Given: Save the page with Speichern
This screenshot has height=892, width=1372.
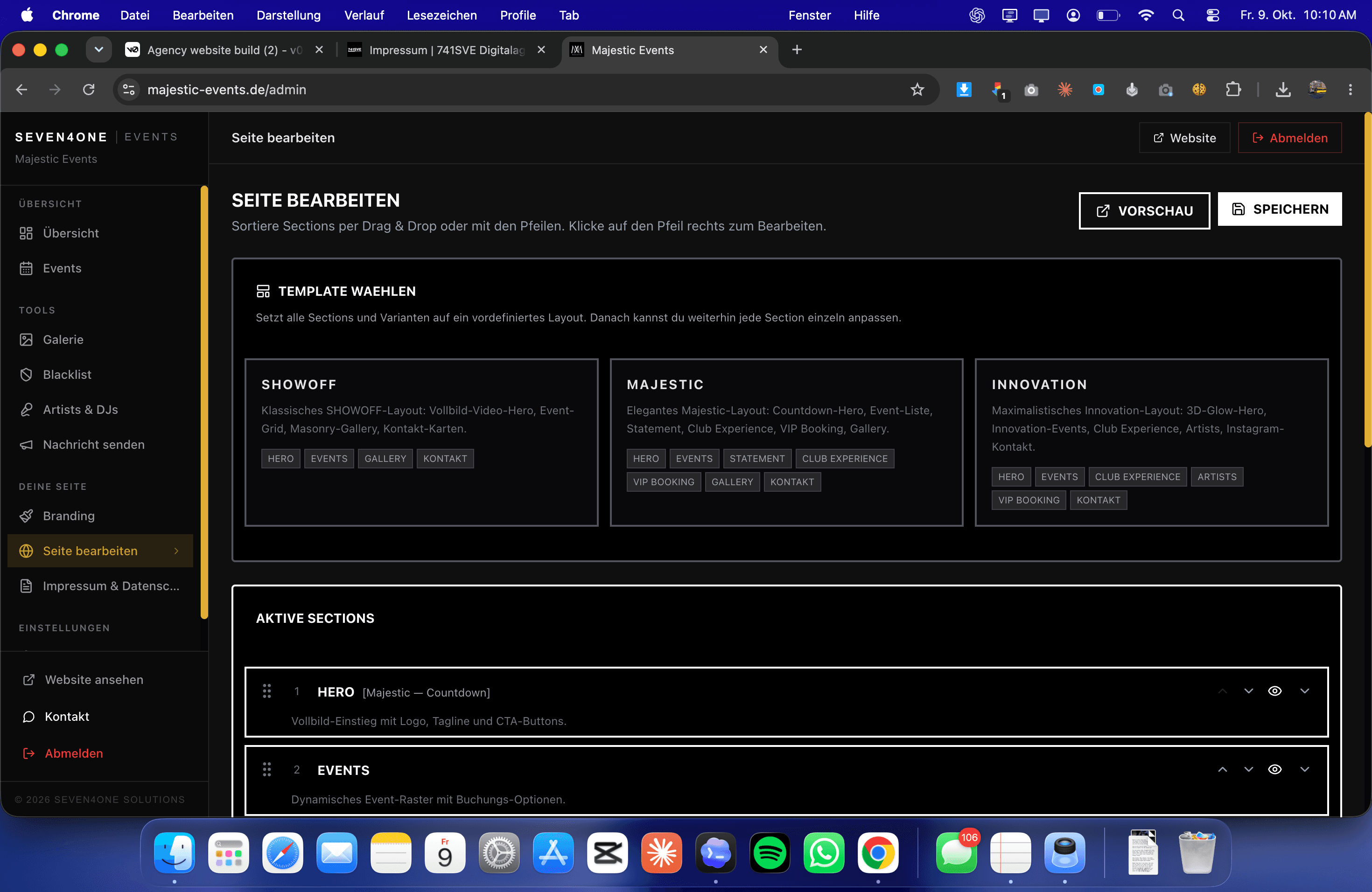Looking at the screenshot, I should point(1279,209).
